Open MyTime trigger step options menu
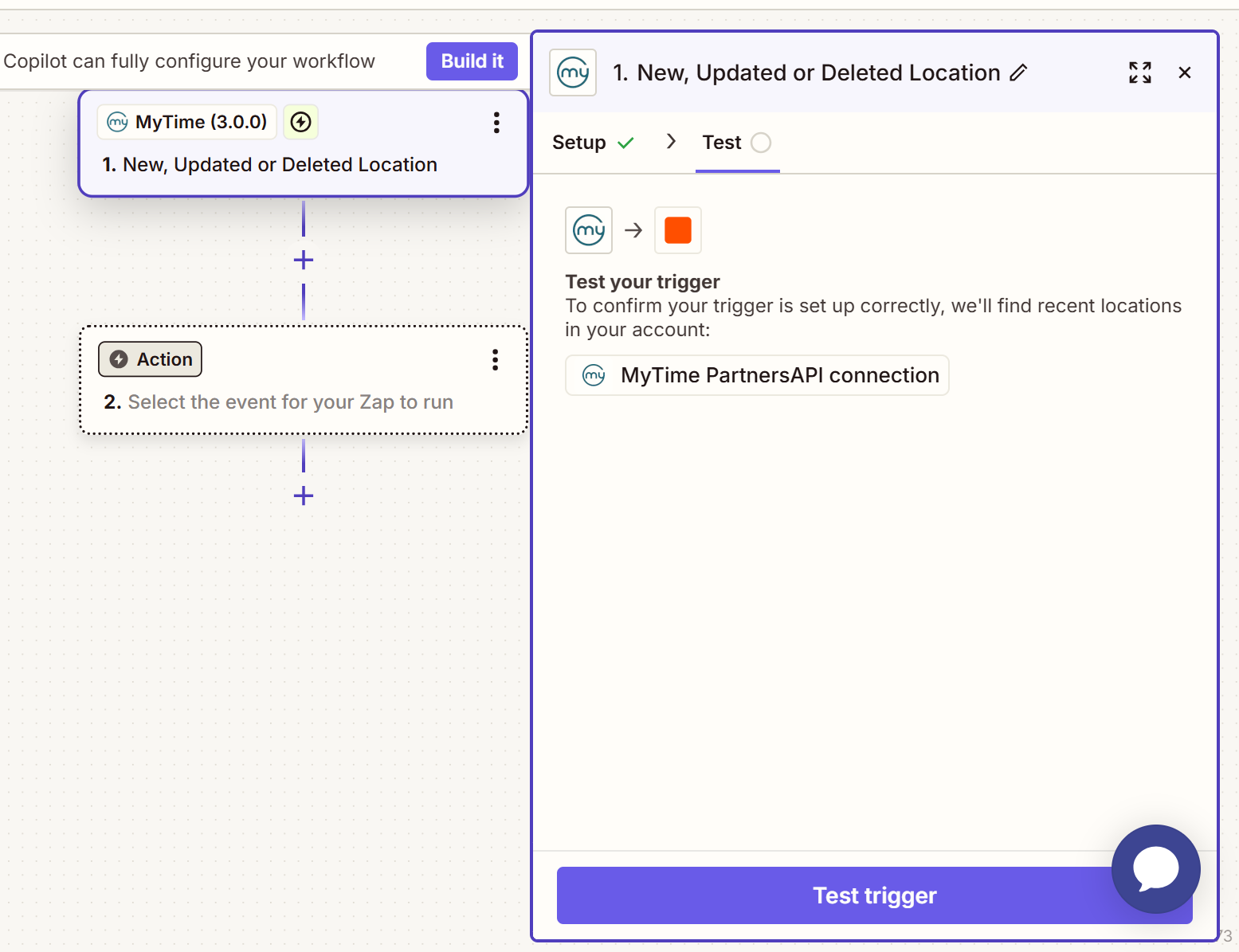Image resolution: width=1239 pixels, height=952 pixels. (496, 123)
